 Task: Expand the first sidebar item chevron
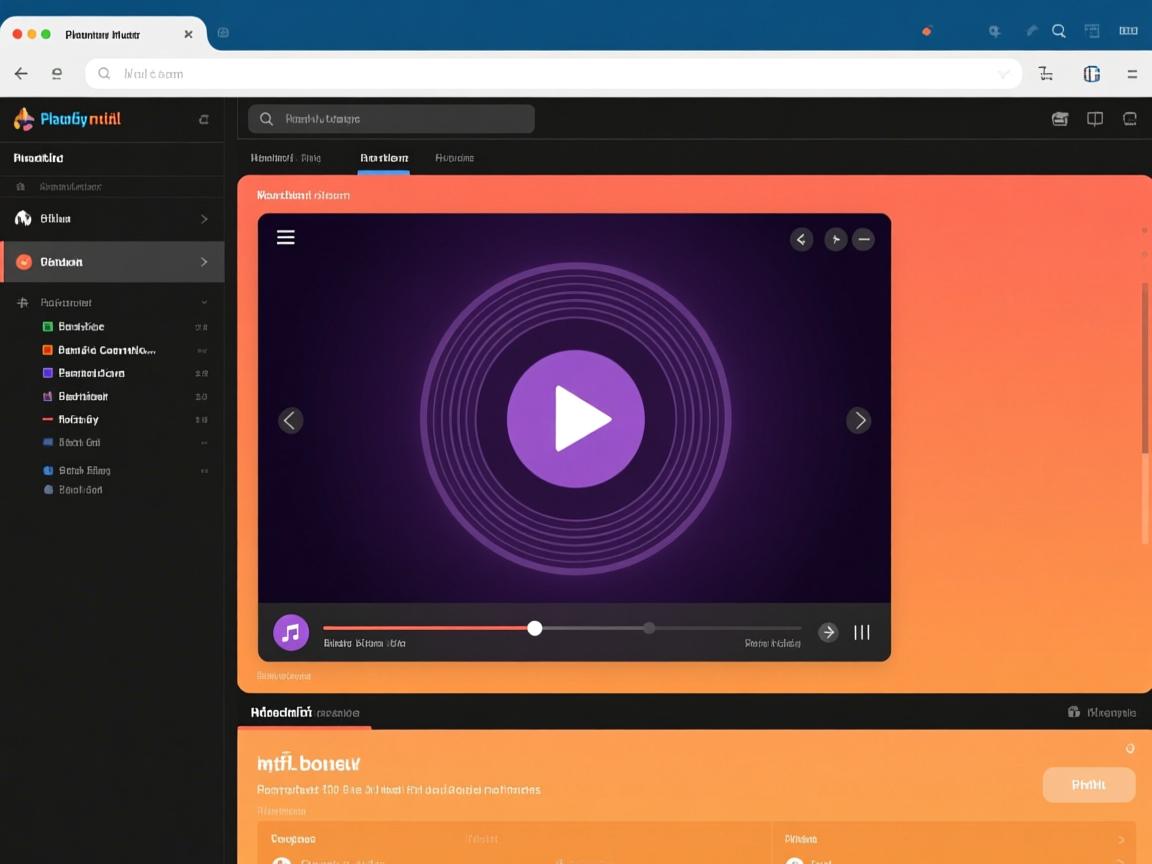(x=204, y=219)
